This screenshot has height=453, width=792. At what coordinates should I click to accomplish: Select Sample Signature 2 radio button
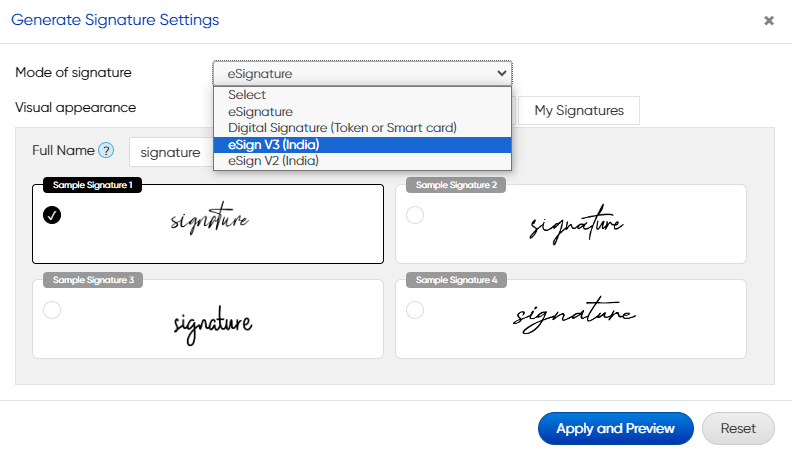[x=415, y=215]
